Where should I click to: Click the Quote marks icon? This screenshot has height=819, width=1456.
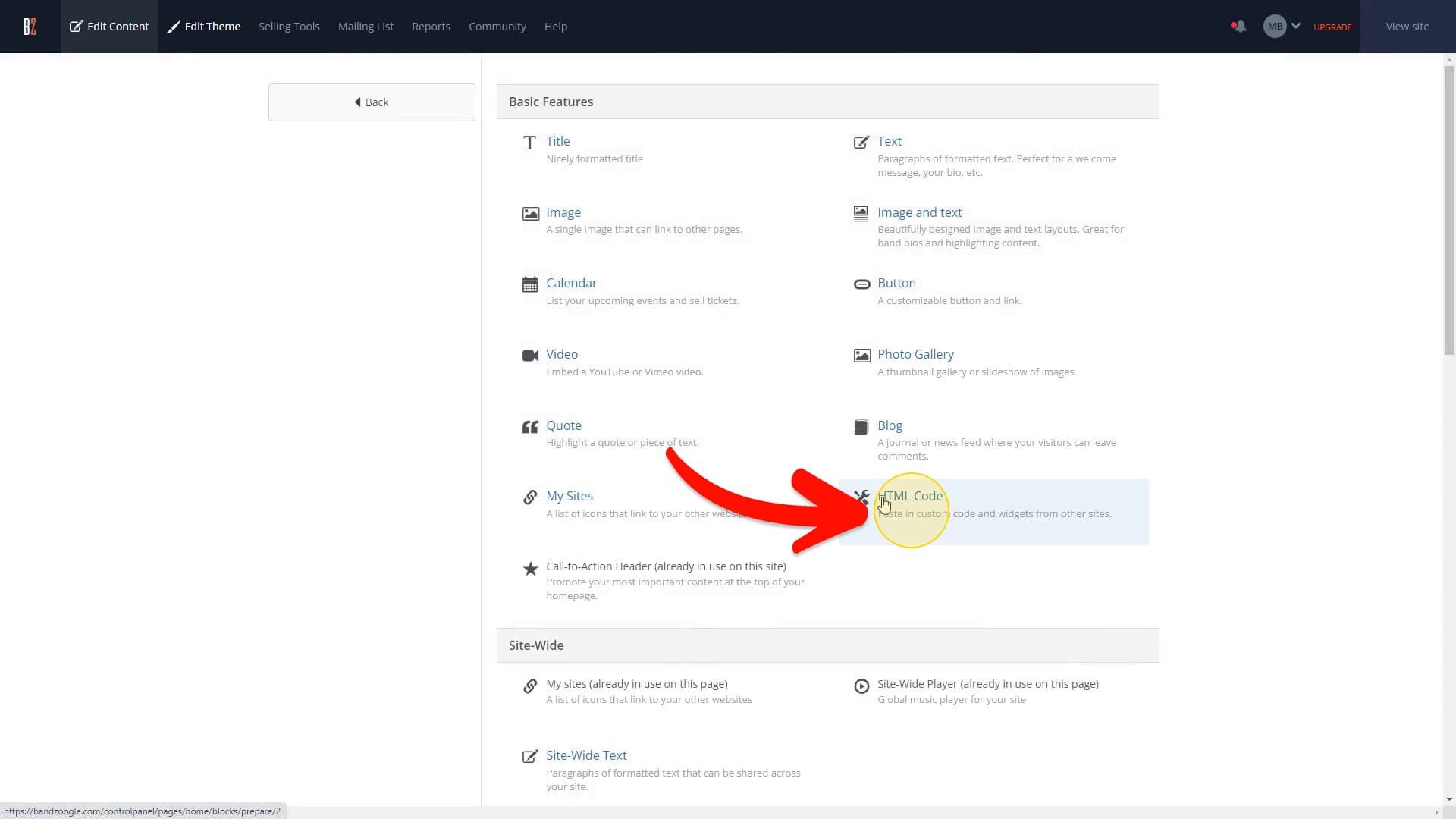(x=530, y=427)
